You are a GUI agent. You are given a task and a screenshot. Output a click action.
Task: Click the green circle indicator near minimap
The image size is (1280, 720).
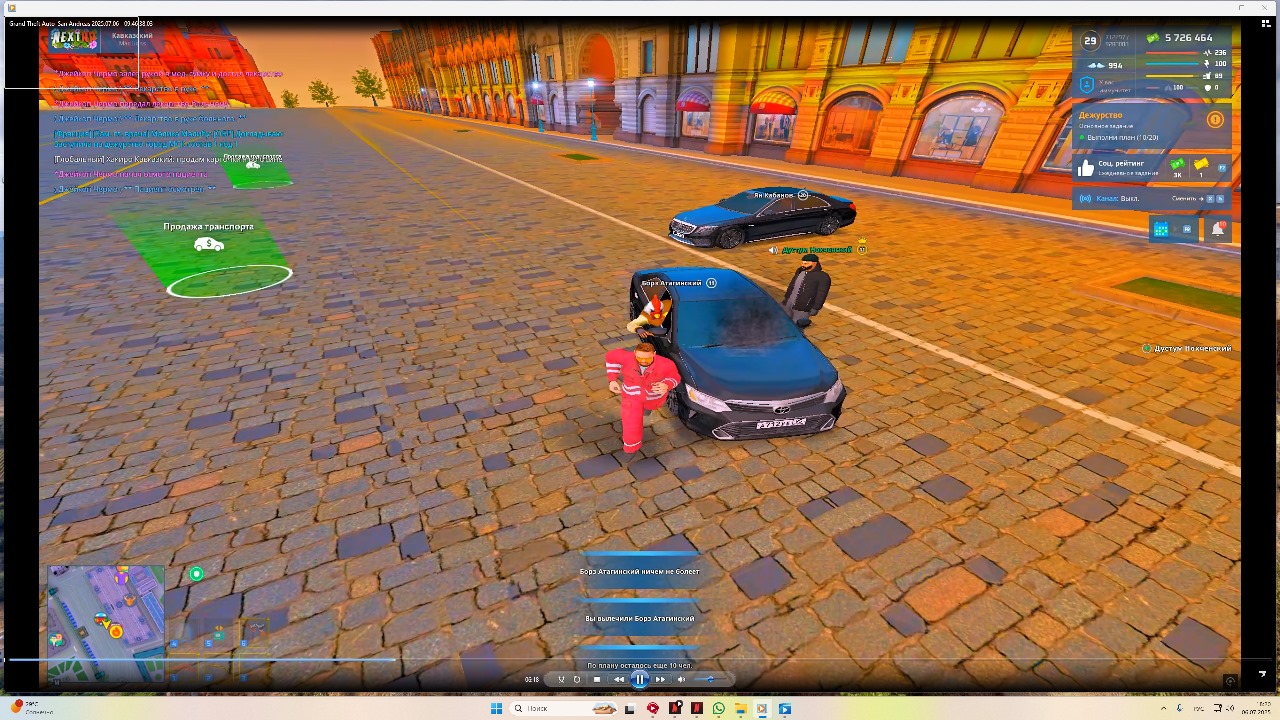coord(197,574)
